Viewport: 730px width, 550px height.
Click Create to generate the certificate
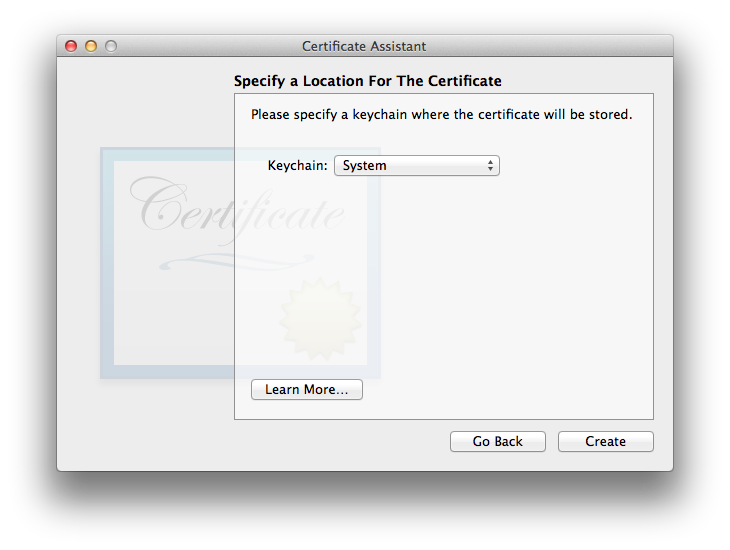click(x=606, y=441)
